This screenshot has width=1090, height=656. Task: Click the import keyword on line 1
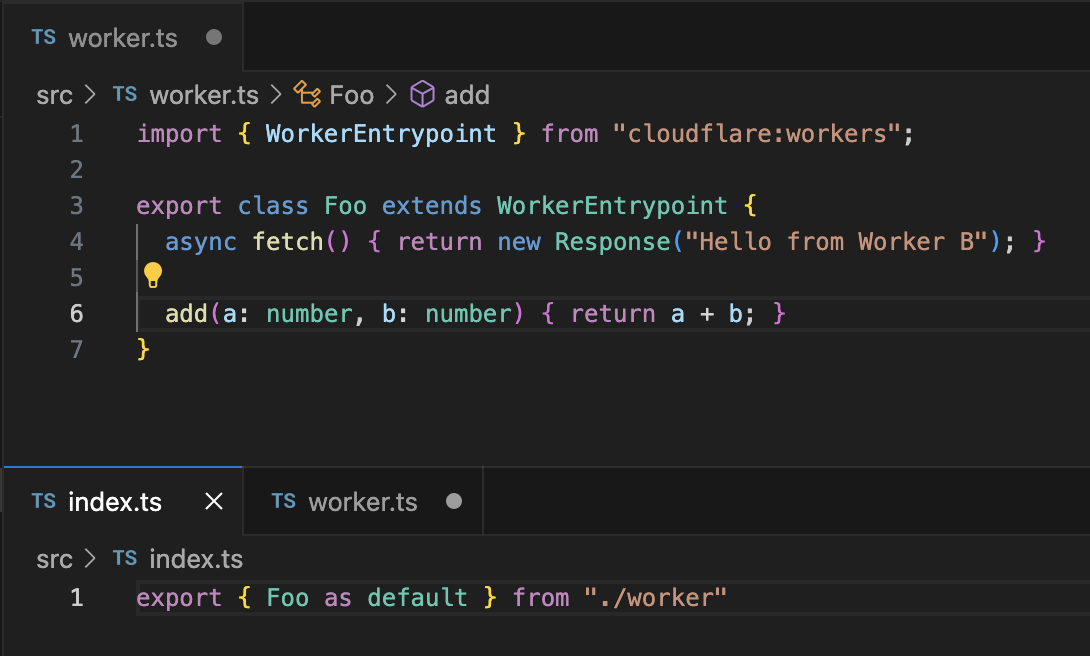click(x=179, y=133)
